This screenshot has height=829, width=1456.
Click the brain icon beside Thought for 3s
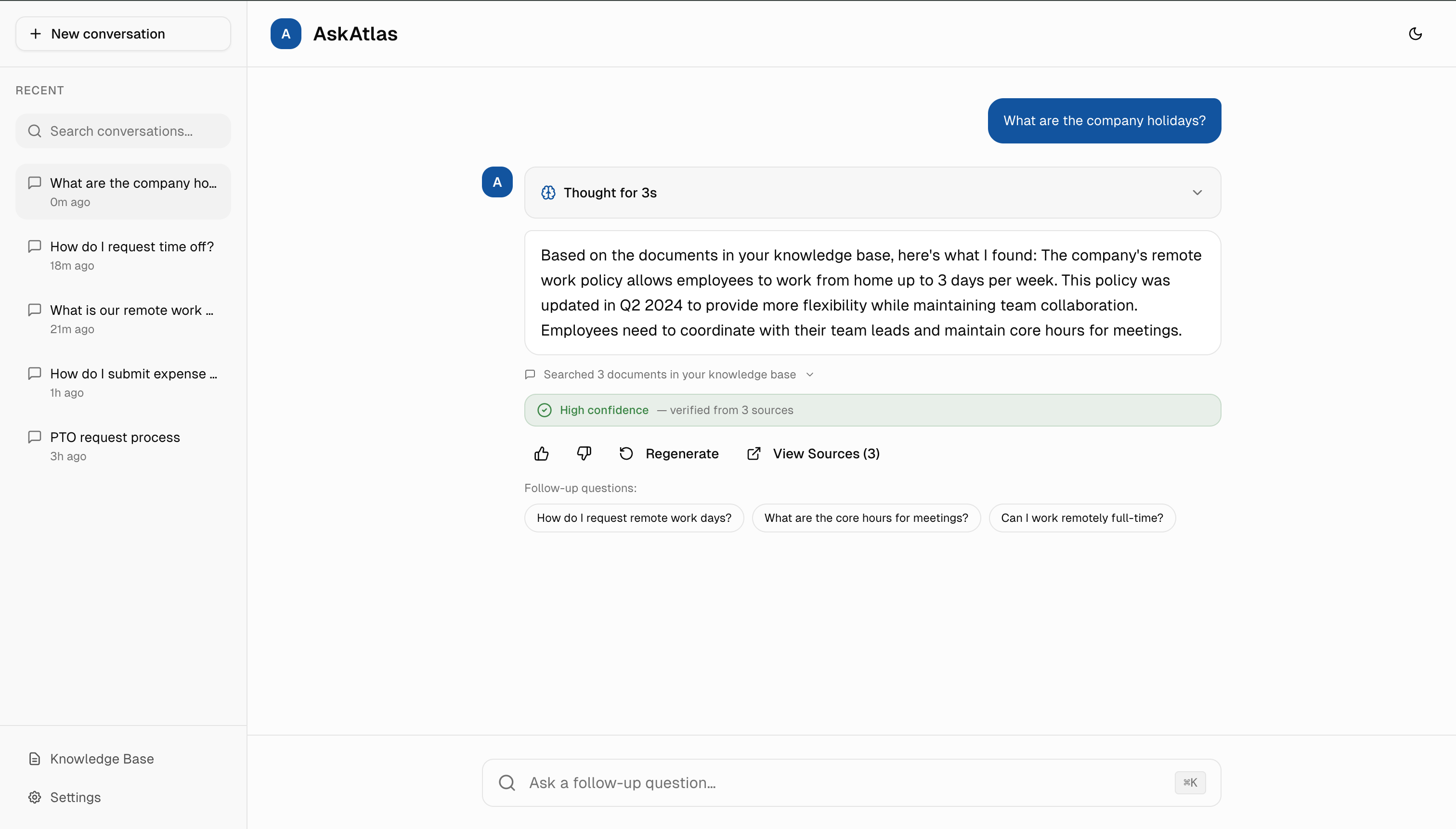pos(548,193)
